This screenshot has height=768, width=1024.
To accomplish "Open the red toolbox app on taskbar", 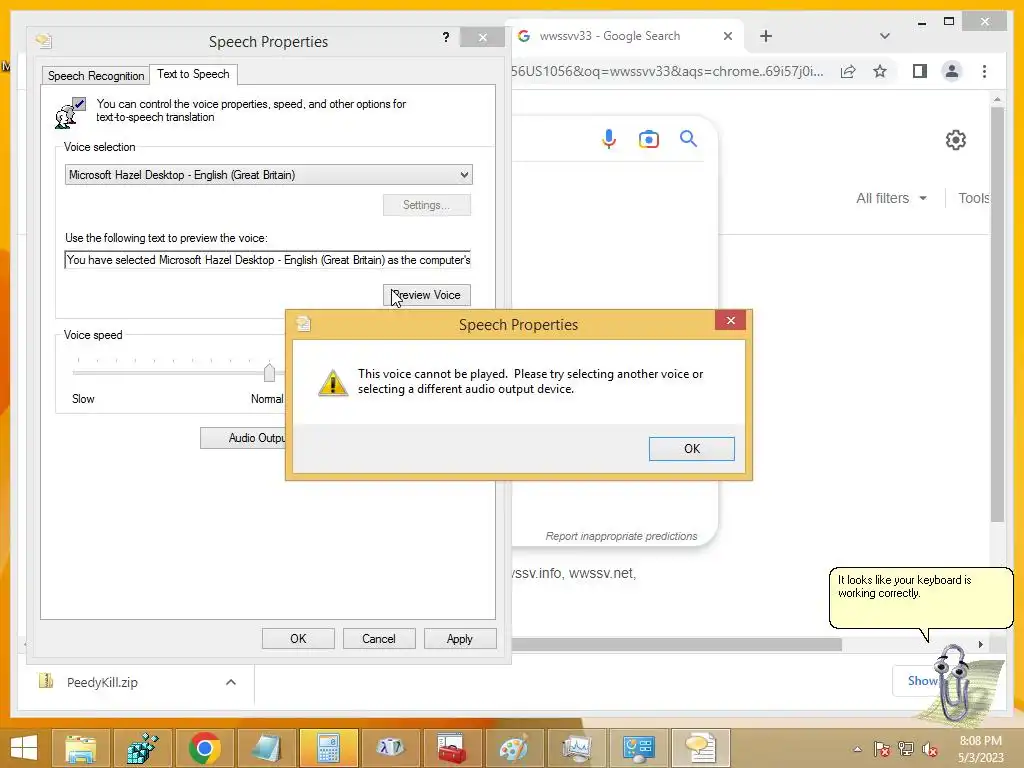I will click(453, 748).
